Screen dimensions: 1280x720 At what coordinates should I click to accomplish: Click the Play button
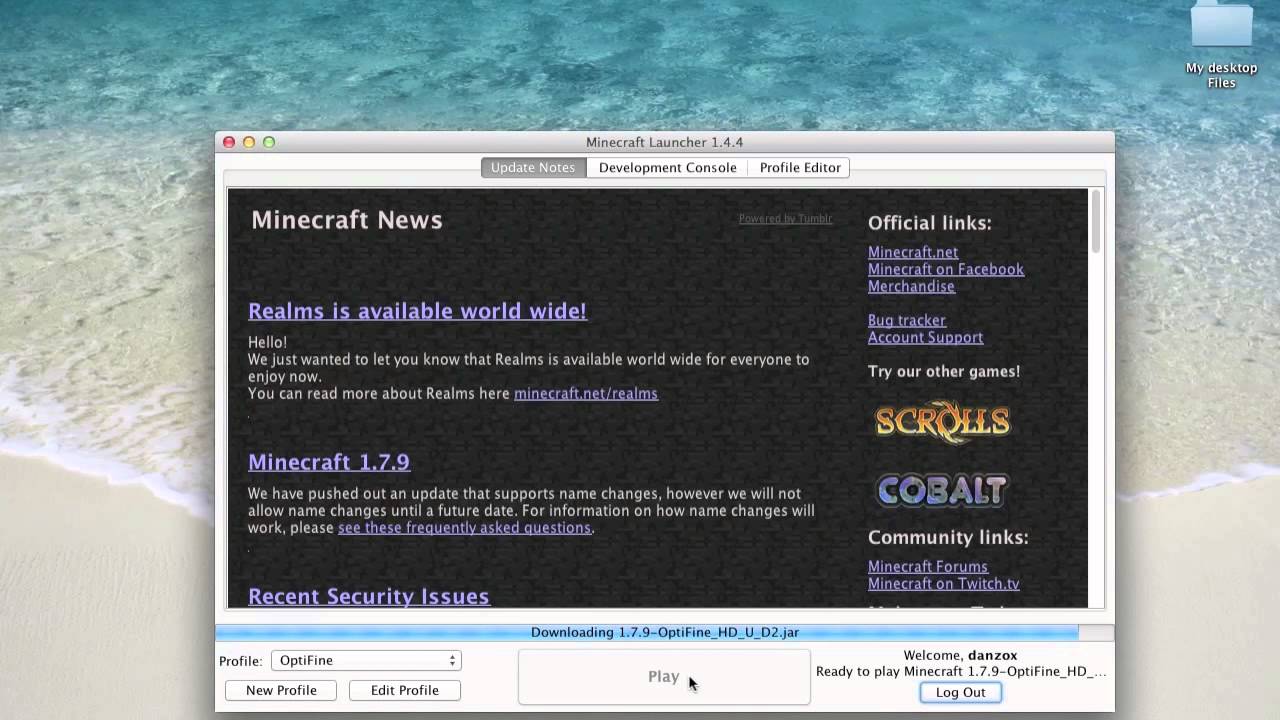coord(664,677)
